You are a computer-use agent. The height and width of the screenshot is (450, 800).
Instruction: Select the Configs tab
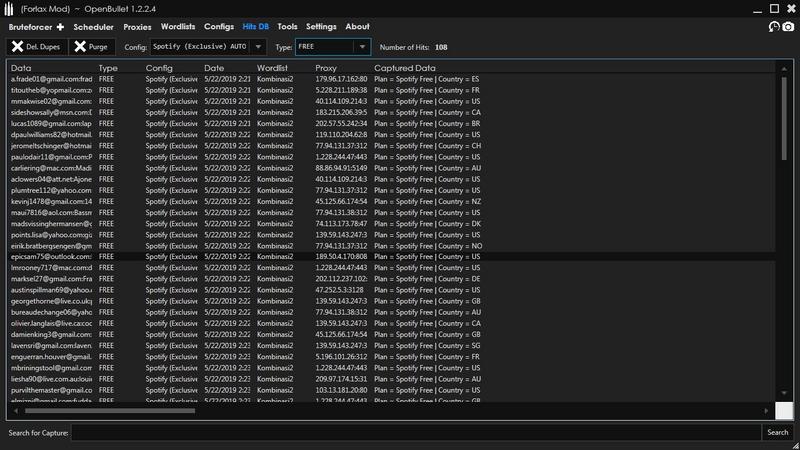pyautogui.click(x=219, y=27)
